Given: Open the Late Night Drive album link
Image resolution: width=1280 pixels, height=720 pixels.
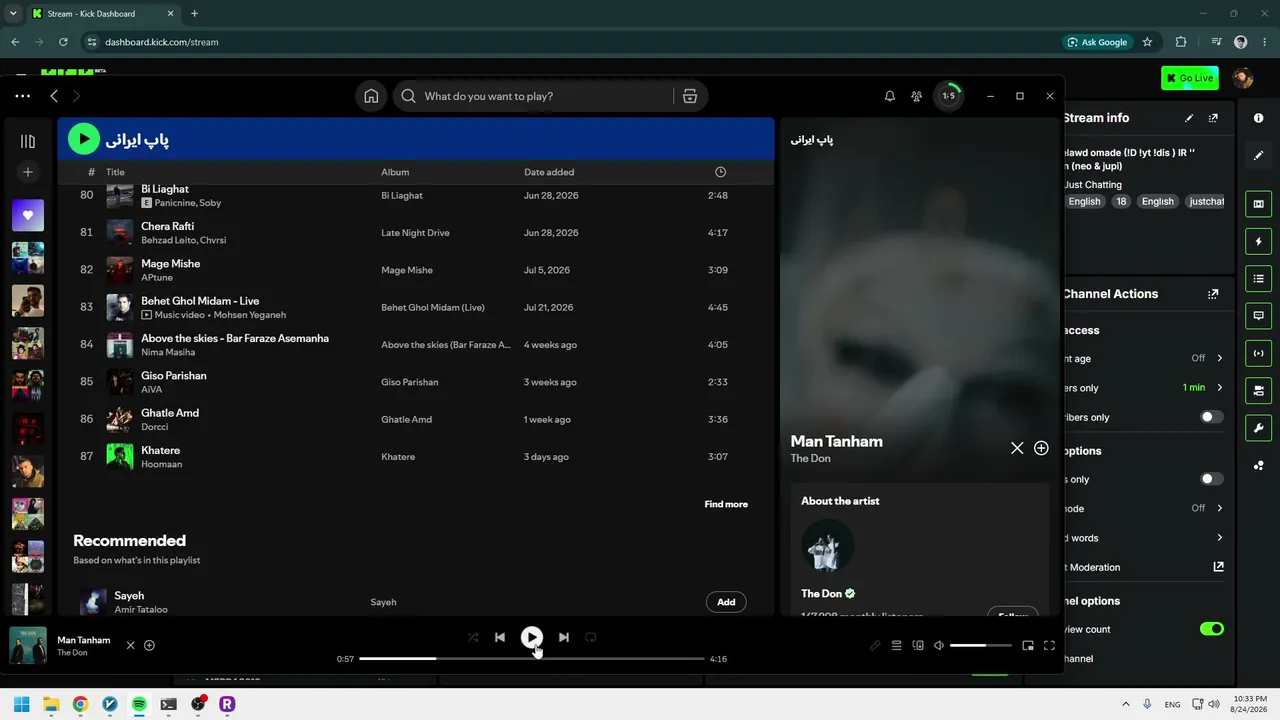Looking at the screenshot, I should [415, 233].
